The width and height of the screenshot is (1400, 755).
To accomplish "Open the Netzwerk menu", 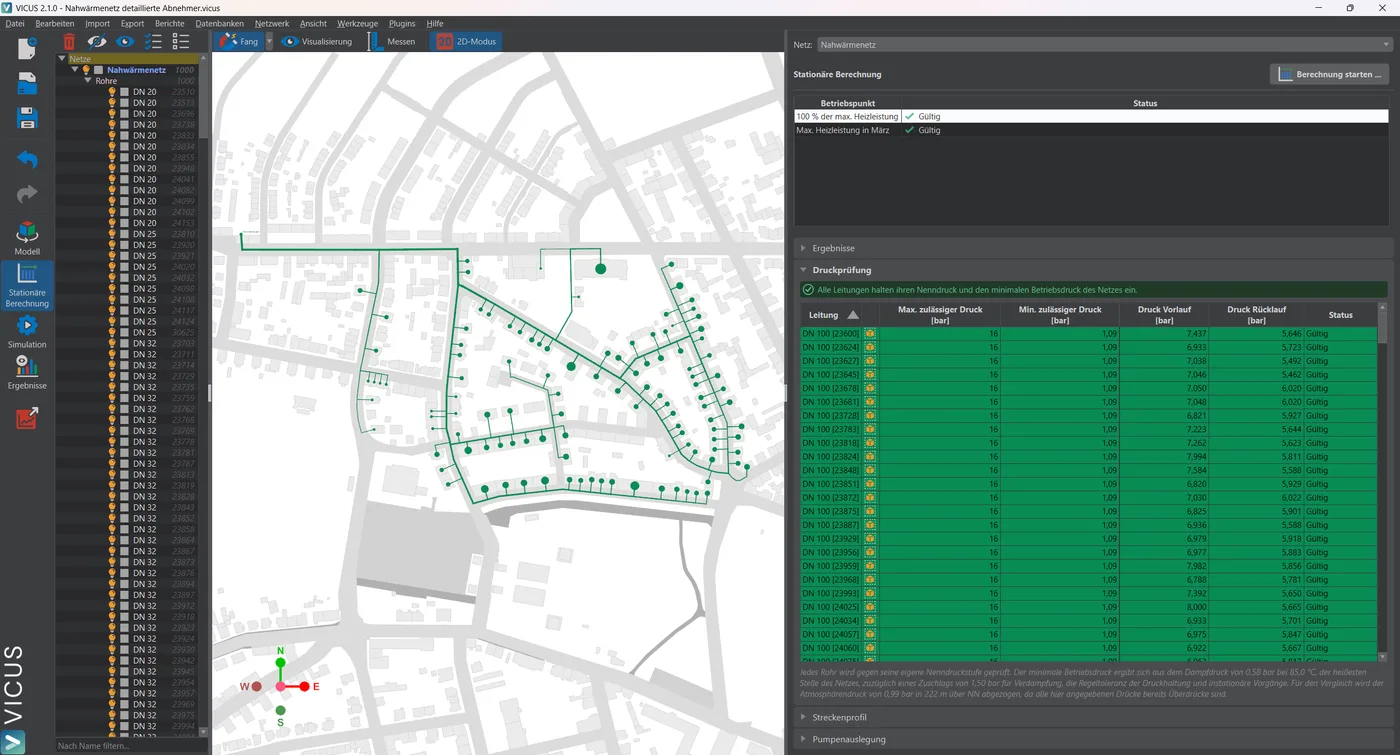I will (272, 23).
